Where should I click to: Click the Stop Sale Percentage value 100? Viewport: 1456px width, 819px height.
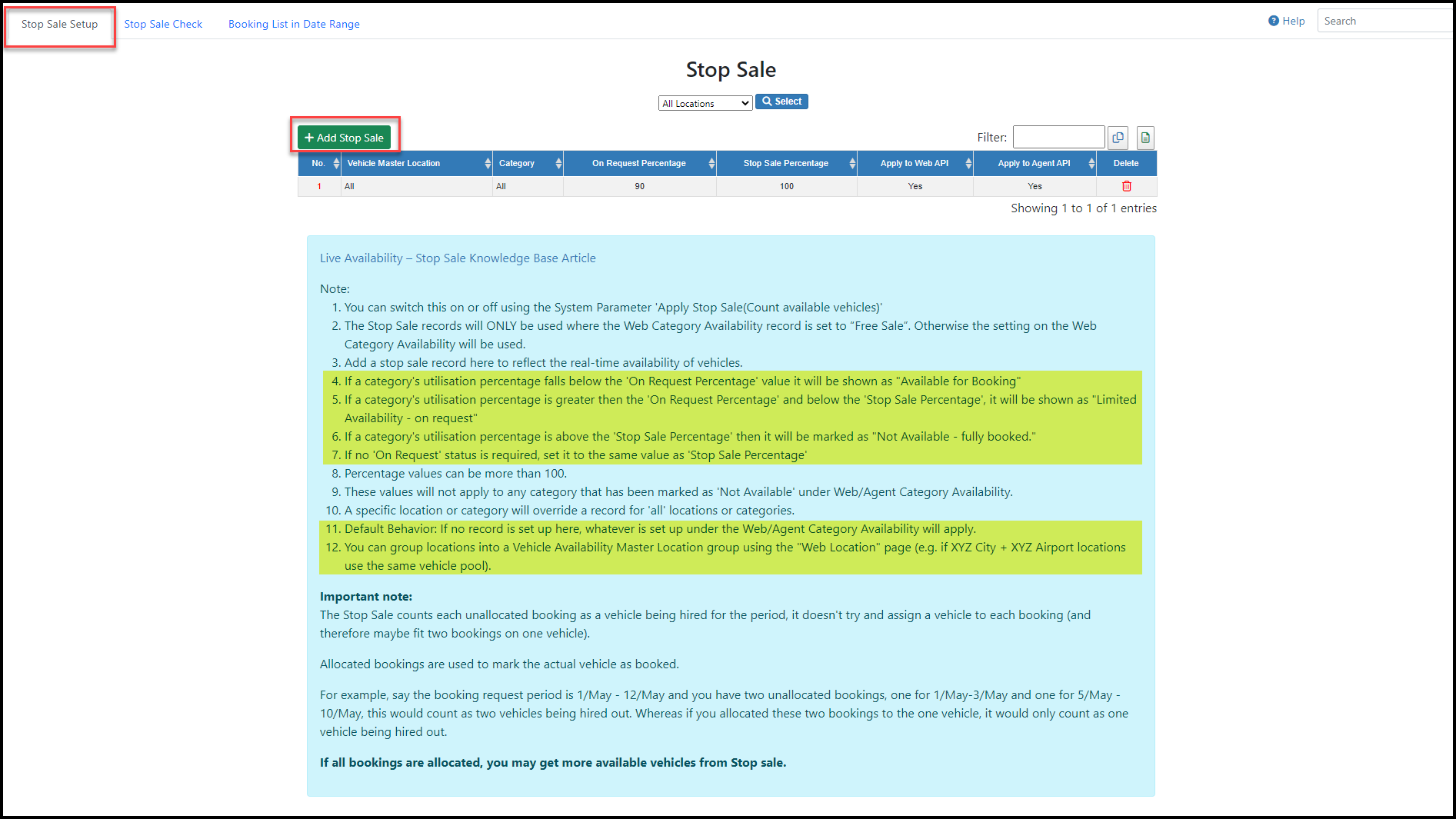tap(787, 186)
